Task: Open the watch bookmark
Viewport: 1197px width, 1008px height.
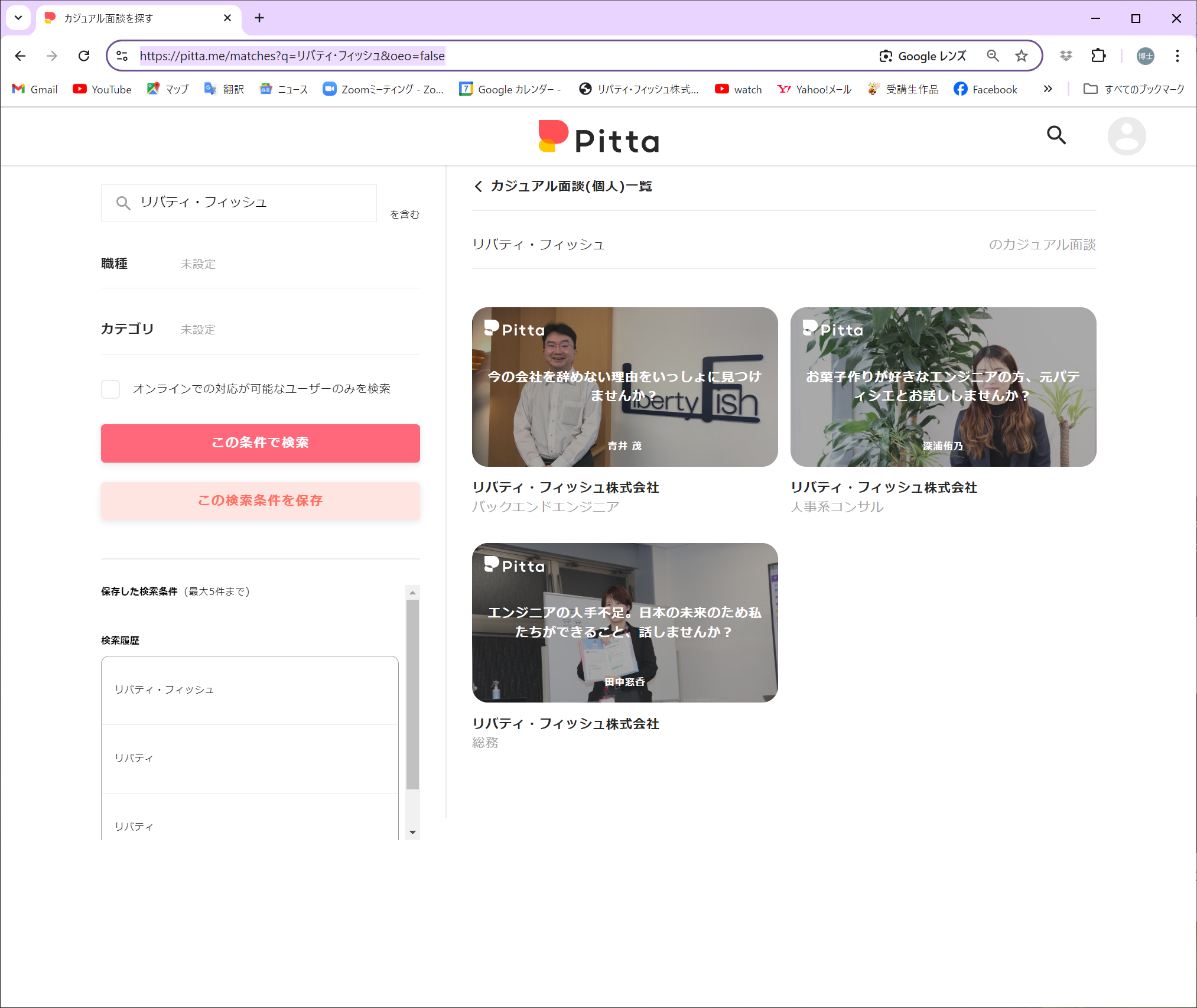Action: 739,89
